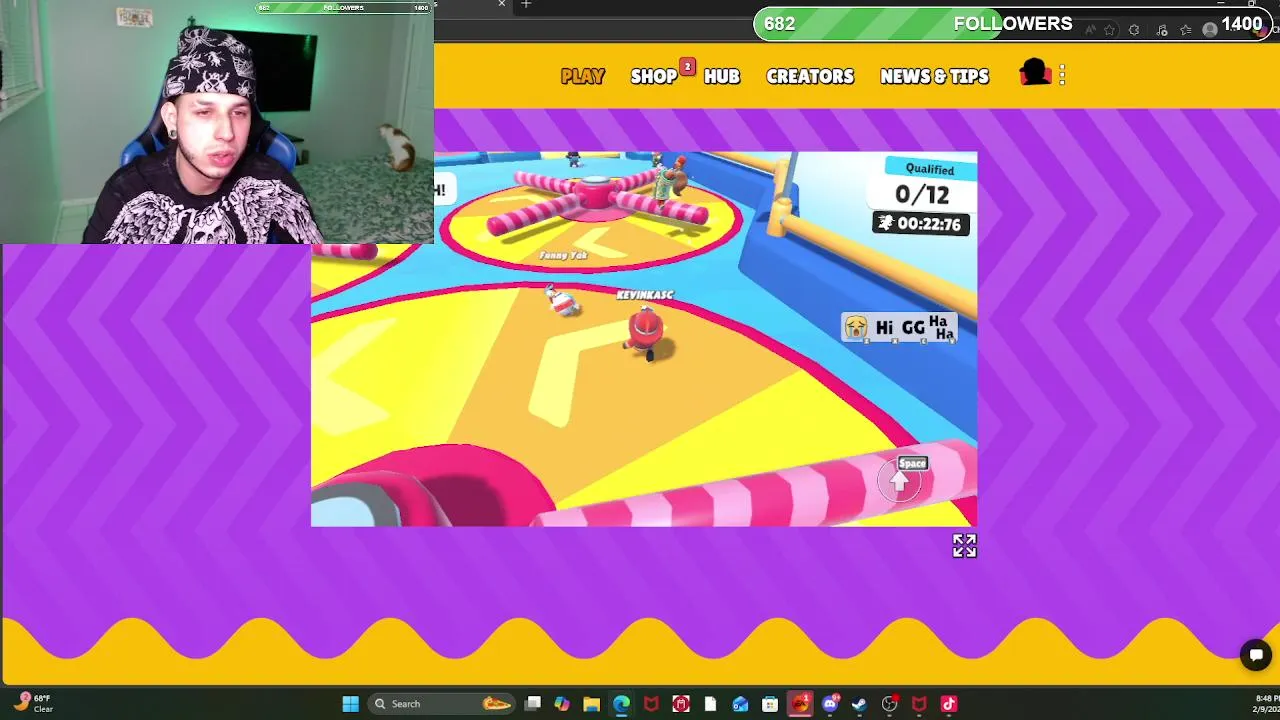Viewport: 1280px width, 720px height.
Task: Open the SHOP page
Action: [654, 76]
